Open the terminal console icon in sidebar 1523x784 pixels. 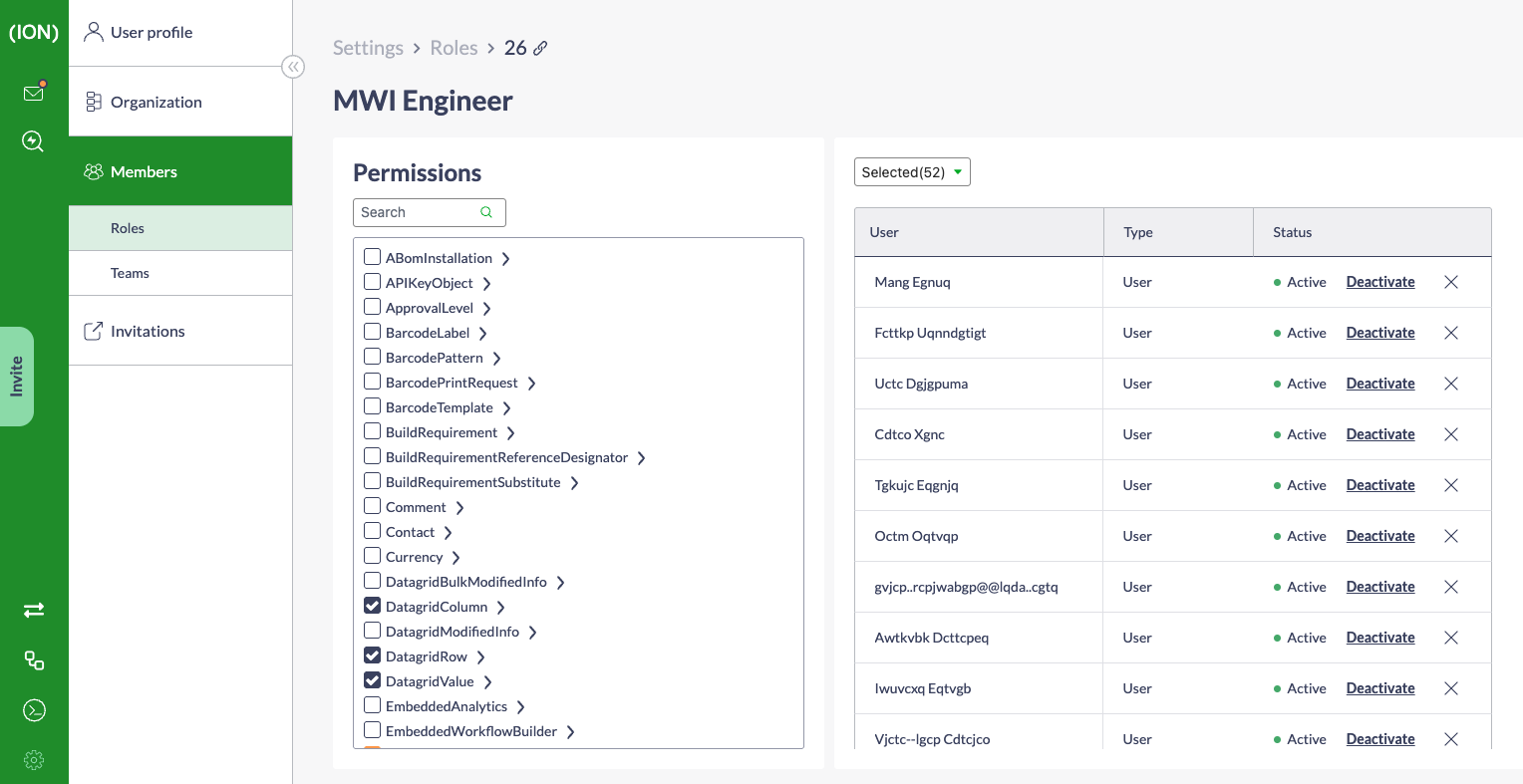[x=34, y=710]
